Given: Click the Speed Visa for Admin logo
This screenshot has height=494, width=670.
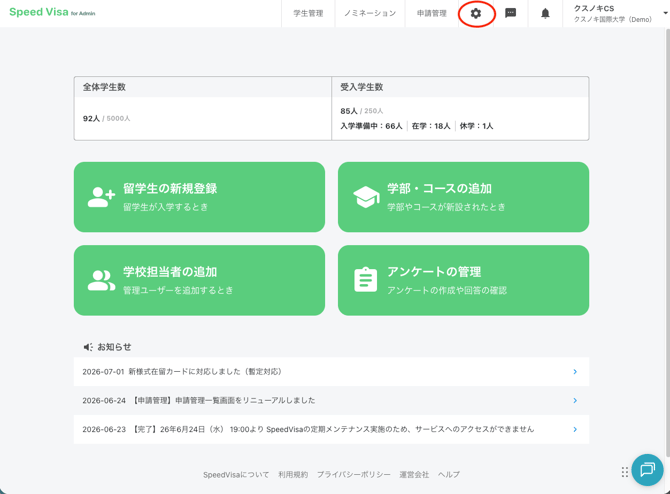Looking at the screenshot, I should click(x=52, y=12).
